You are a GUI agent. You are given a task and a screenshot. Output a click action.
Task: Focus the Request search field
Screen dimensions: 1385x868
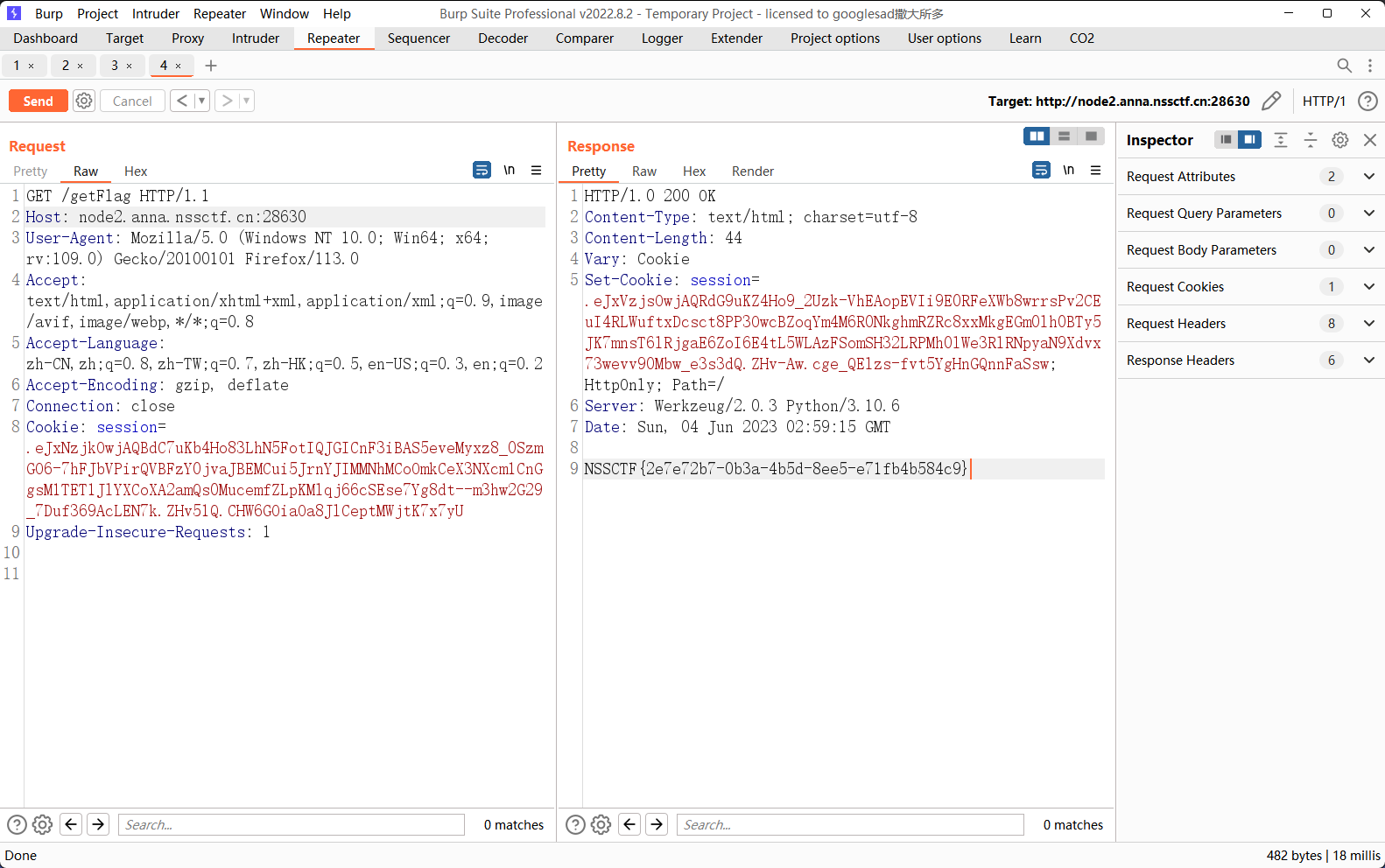coord(292,824)
